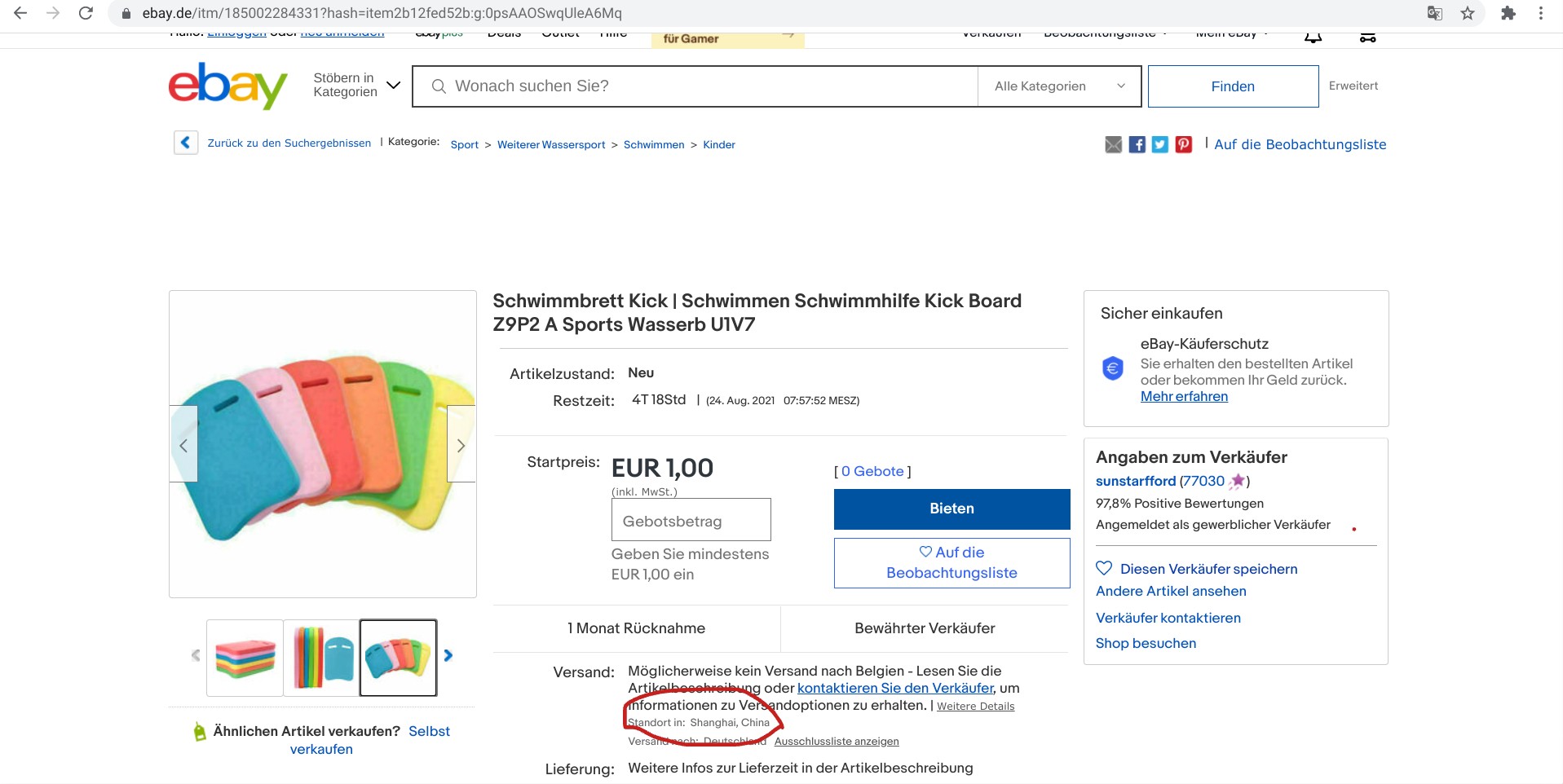The height and width of the screenshot is (784, 1563).
Task: Save this seller heart link
Action: coord(1196,569)
